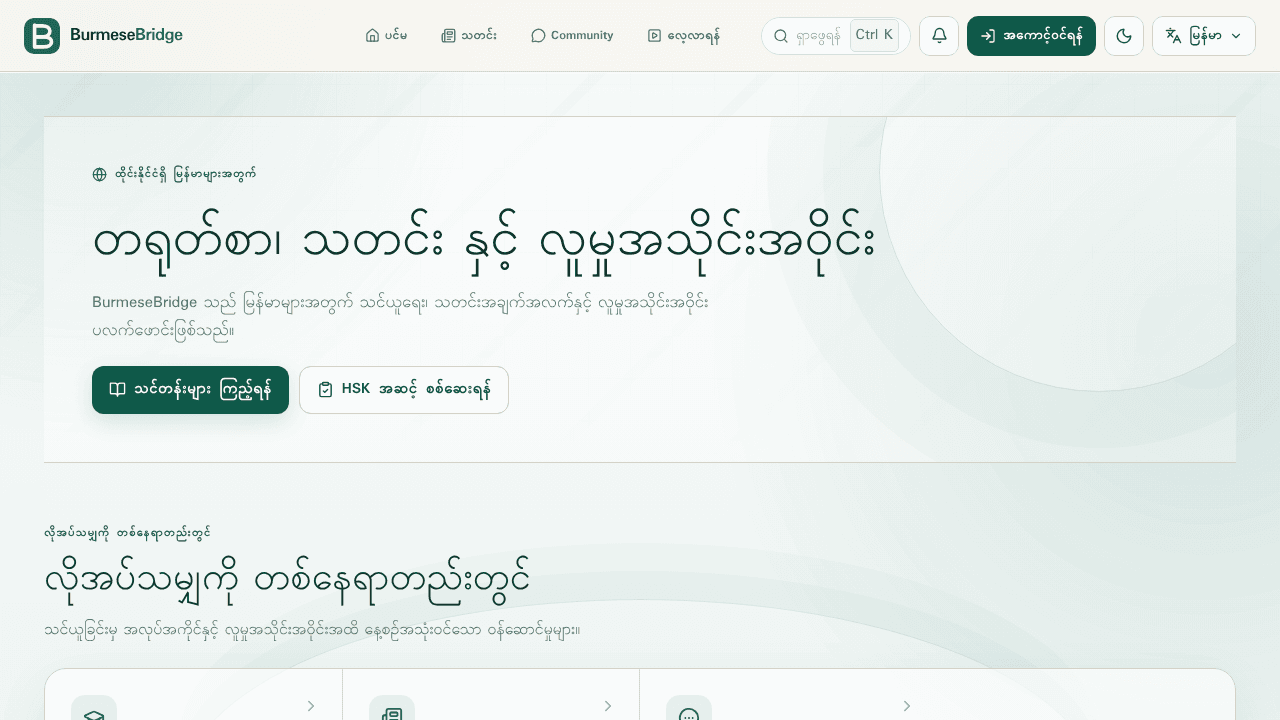
Task: Click the သင်တန်းများ ကြည့်ရန် courses button
Action: pos(190,390)
